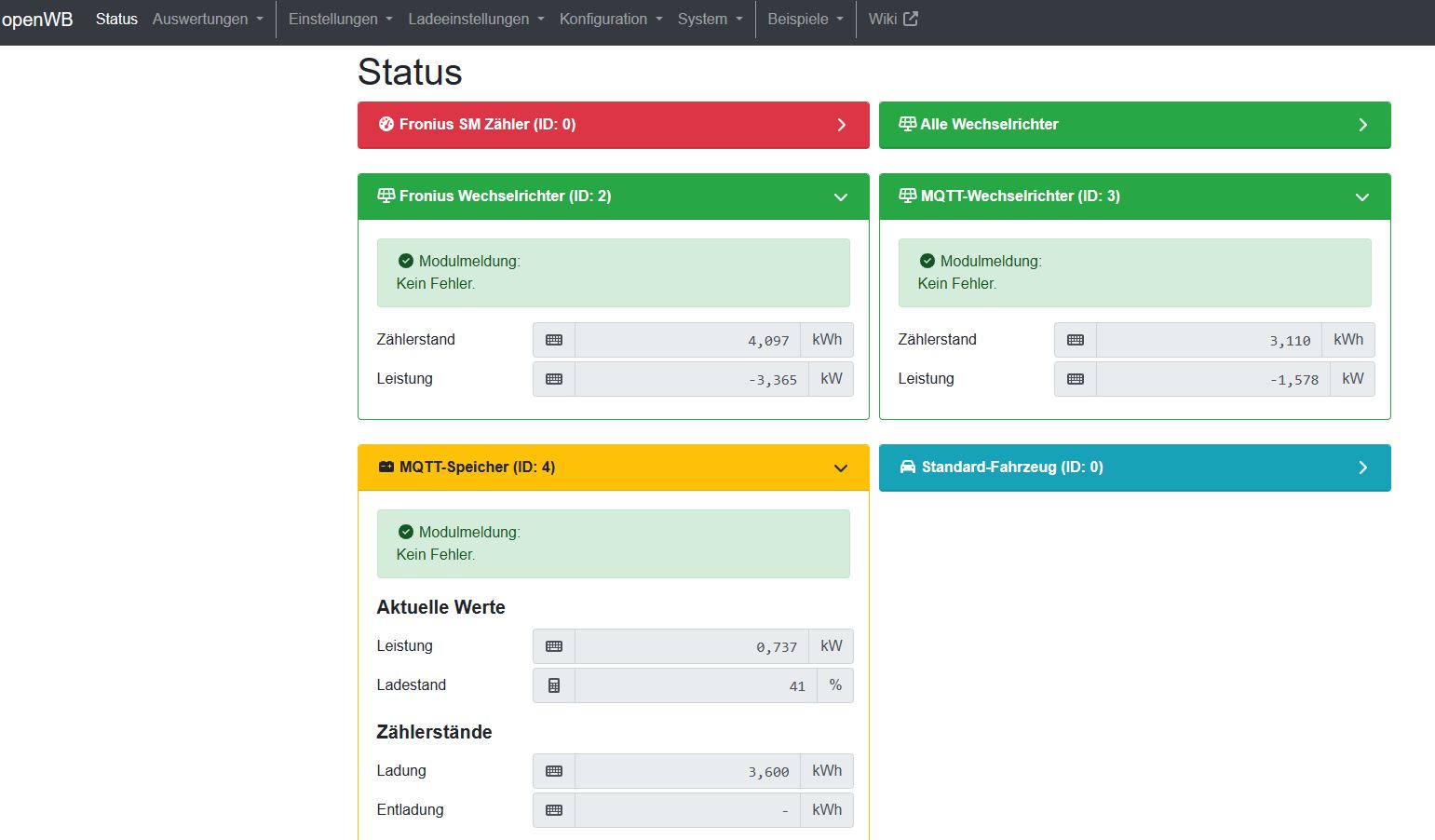Collapse the Fronius Wechselrichter (ID: 2) card
The width and height of the screenshot is (1435, 840).
pyautogui.click(x=841, y=196)
